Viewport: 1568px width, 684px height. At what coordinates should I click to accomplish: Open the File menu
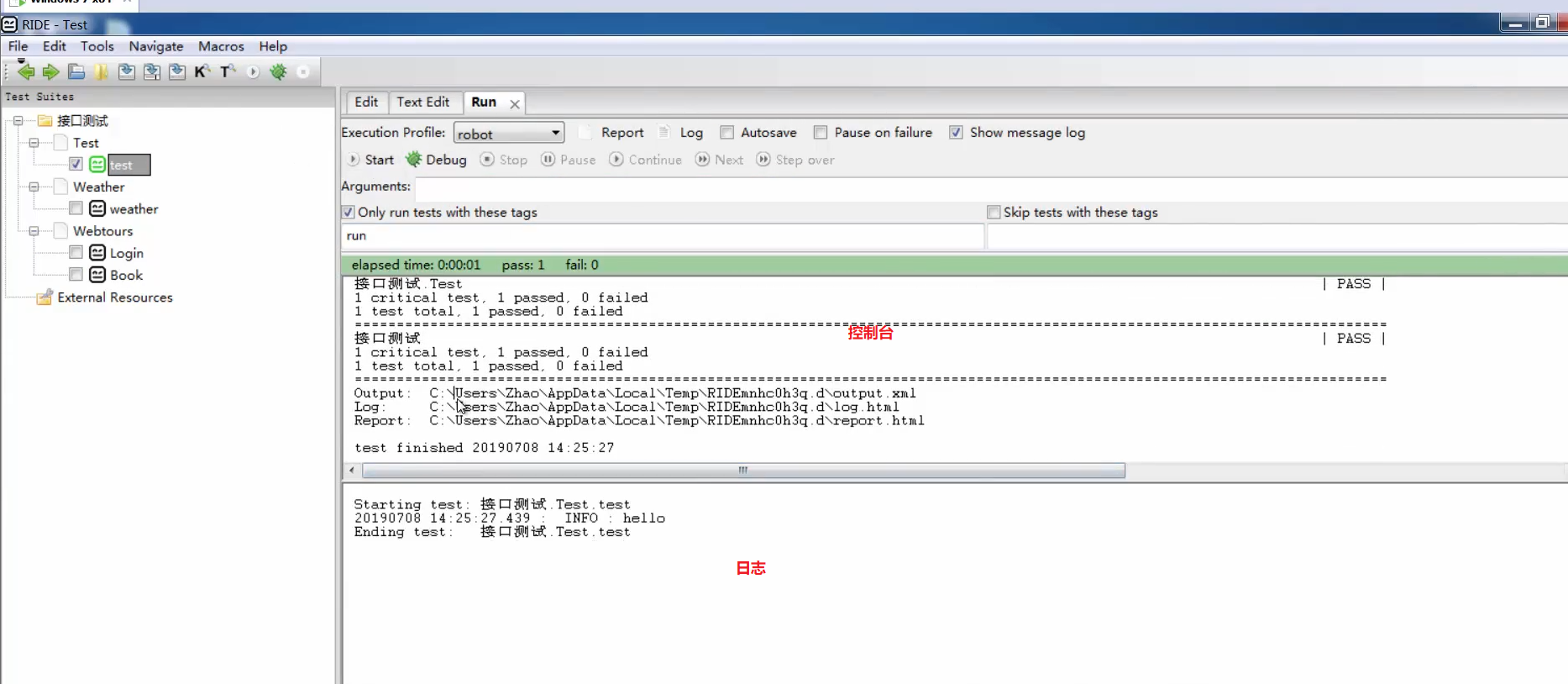tap(18, 46)
